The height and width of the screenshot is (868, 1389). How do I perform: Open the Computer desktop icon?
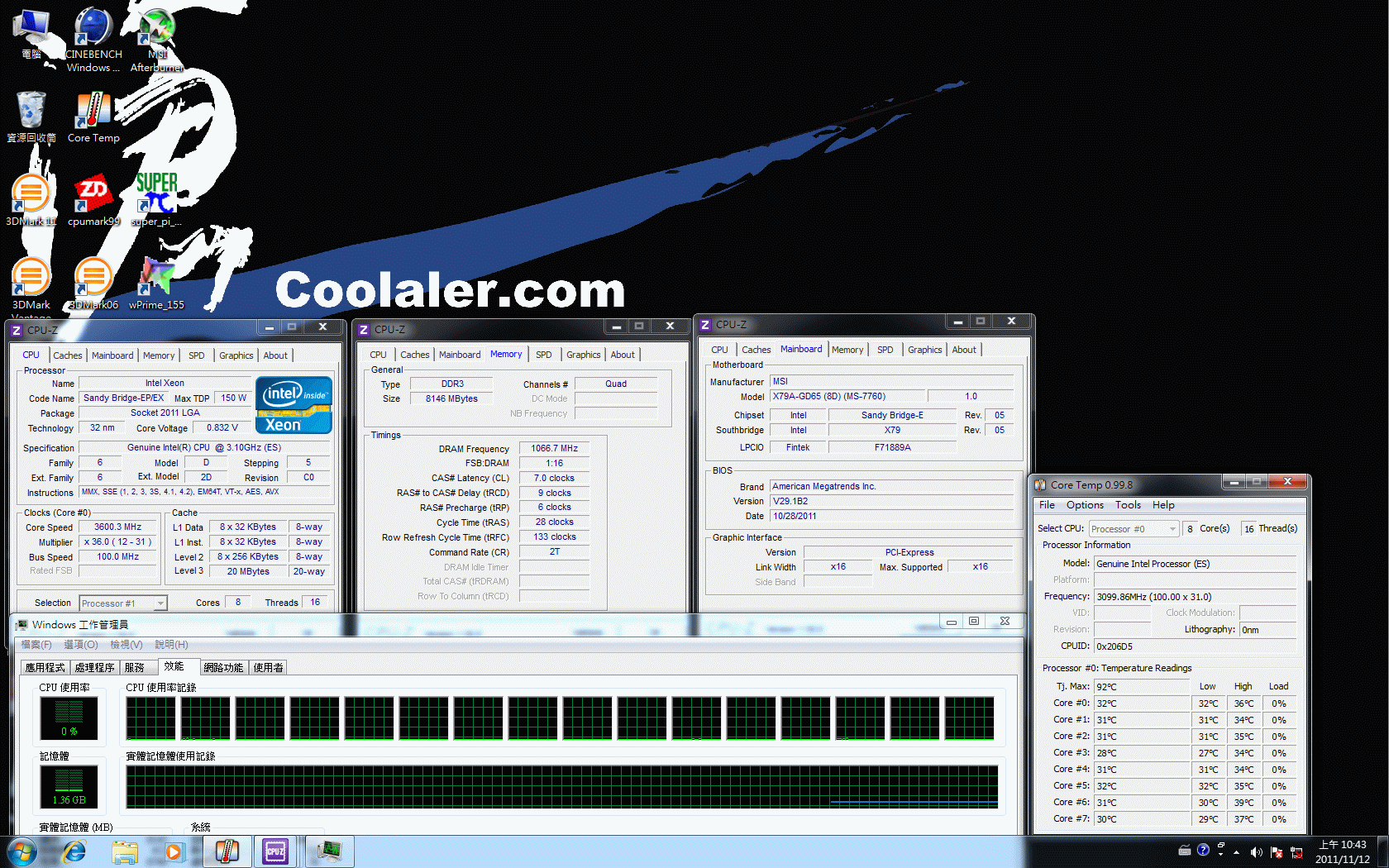pos(31,35)
